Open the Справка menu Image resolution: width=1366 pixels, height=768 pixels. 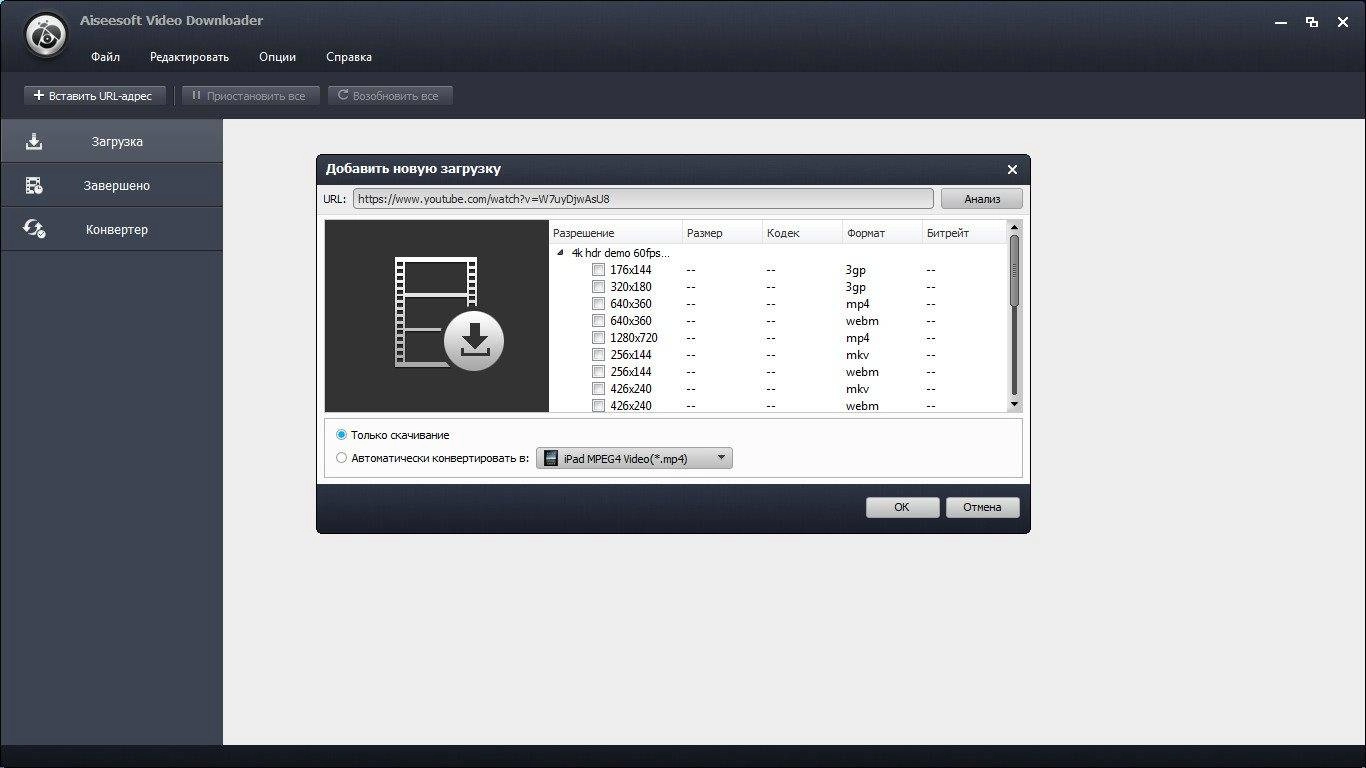349,57
